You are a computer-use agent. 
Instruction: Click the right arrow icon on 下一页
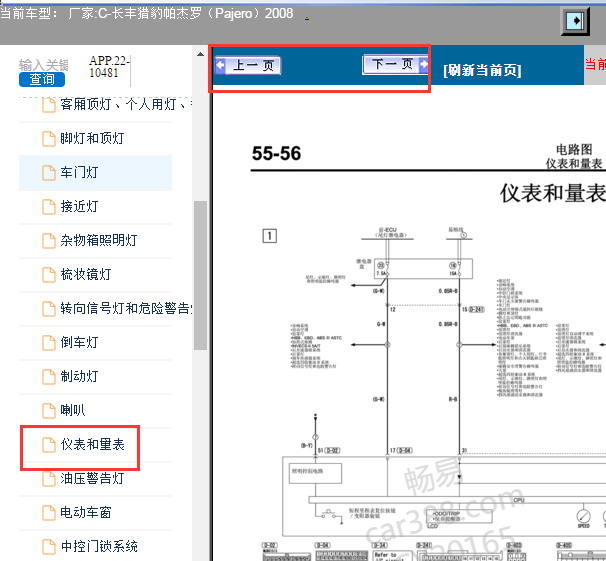pos(424,64)
